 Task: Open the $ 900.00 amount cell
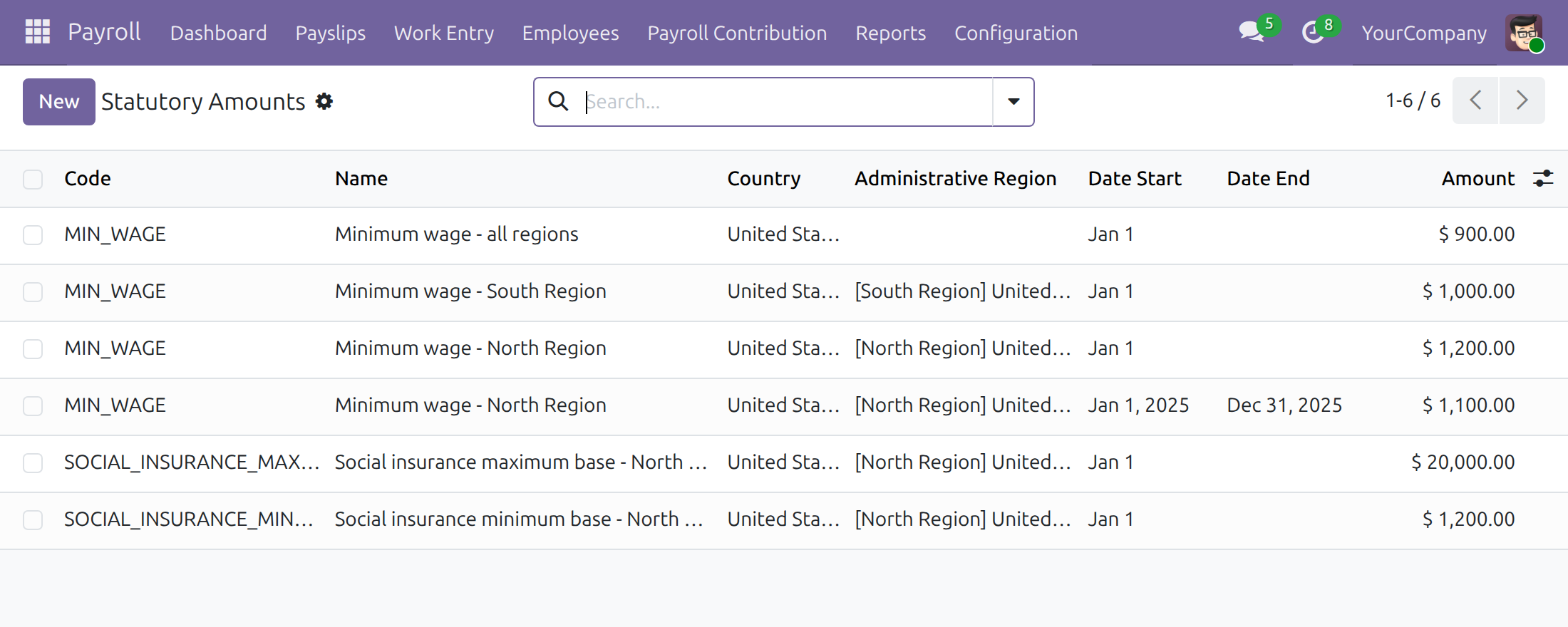[x=1476, y=234]
